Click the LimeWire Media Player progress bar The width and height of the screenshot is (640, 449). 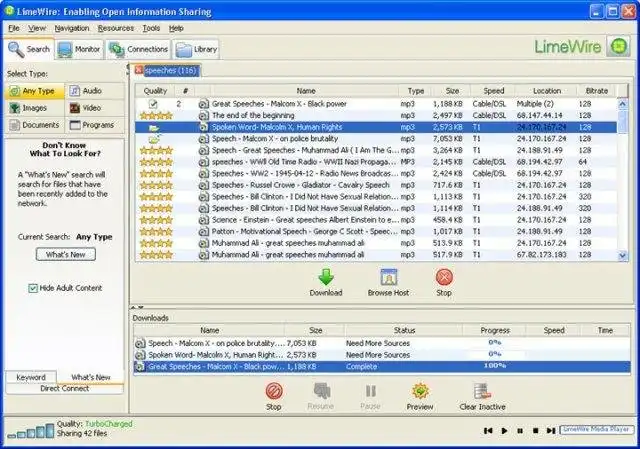pyautogui.click(x=596, y=429)
